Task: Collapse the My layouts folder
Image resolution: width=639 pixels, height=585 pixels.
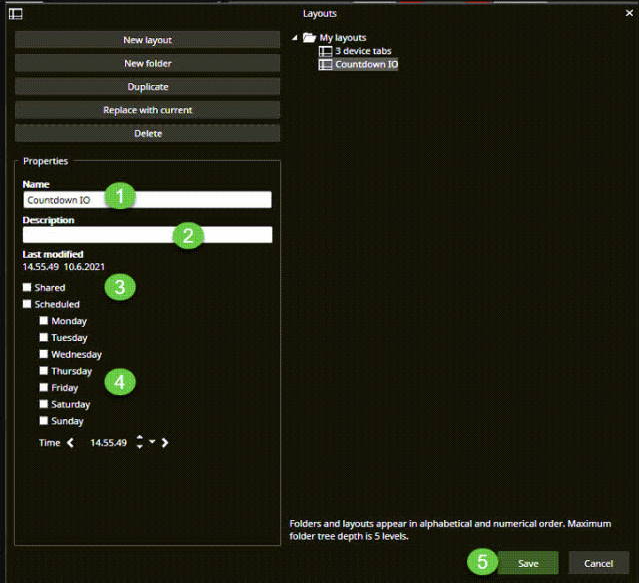Action: (296, 38)
